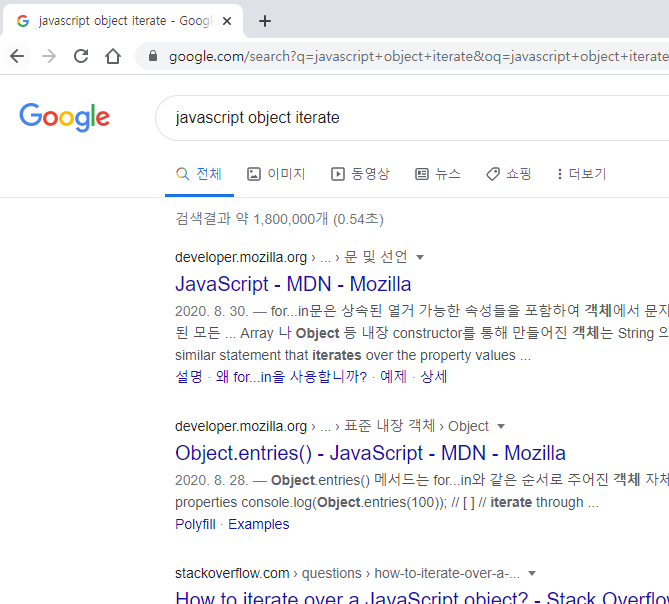Open the 예제 sitelink
669x604 pixels.
coord(393,377)
